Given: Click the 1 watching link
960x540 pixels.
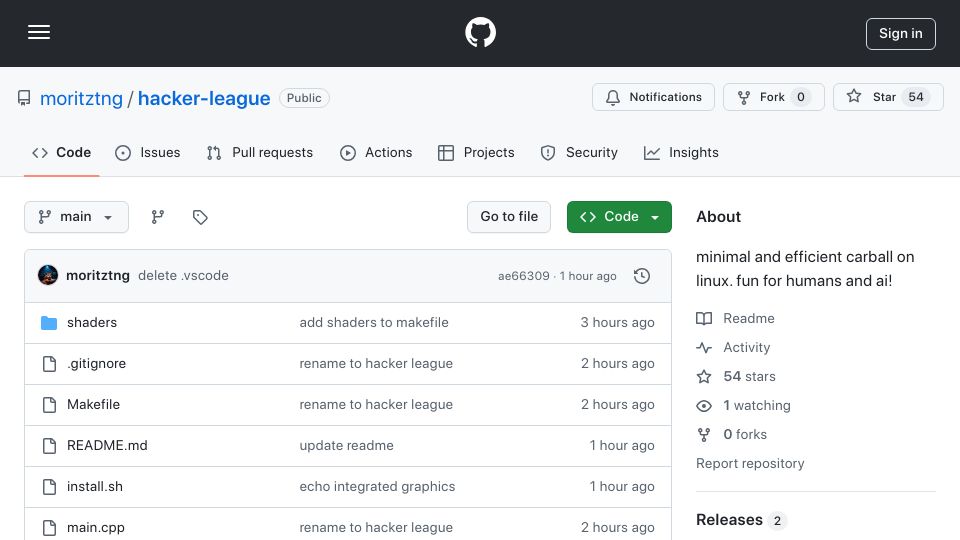Looking at the screenshot, I should (743, 405).
